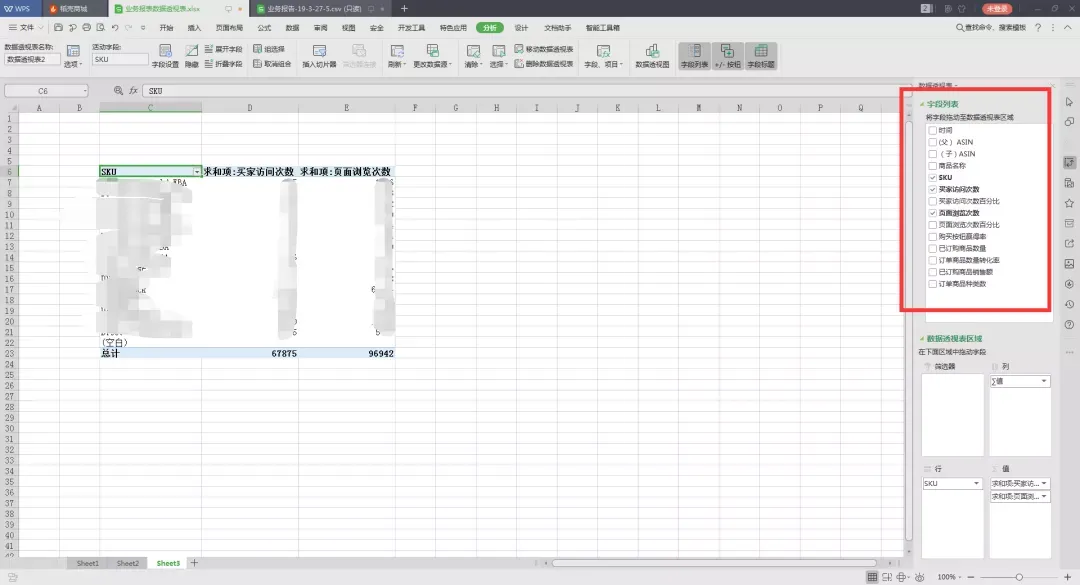
Task: Click the picture icon in right sidebar
Action: 1069,264
